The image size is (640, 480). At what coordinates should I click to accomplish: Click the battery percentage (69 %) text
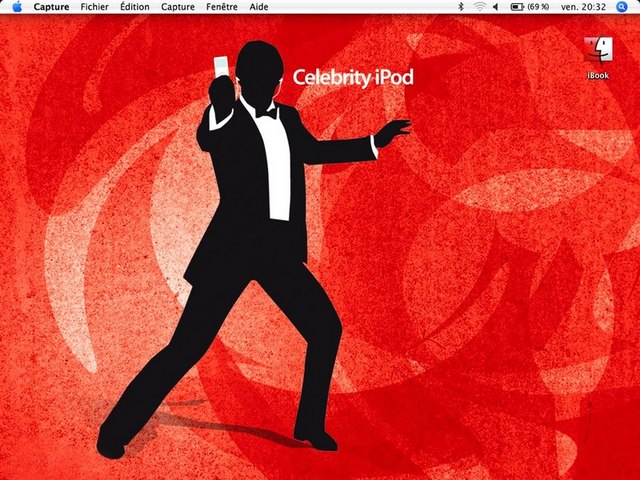click(x=538, y=7)
